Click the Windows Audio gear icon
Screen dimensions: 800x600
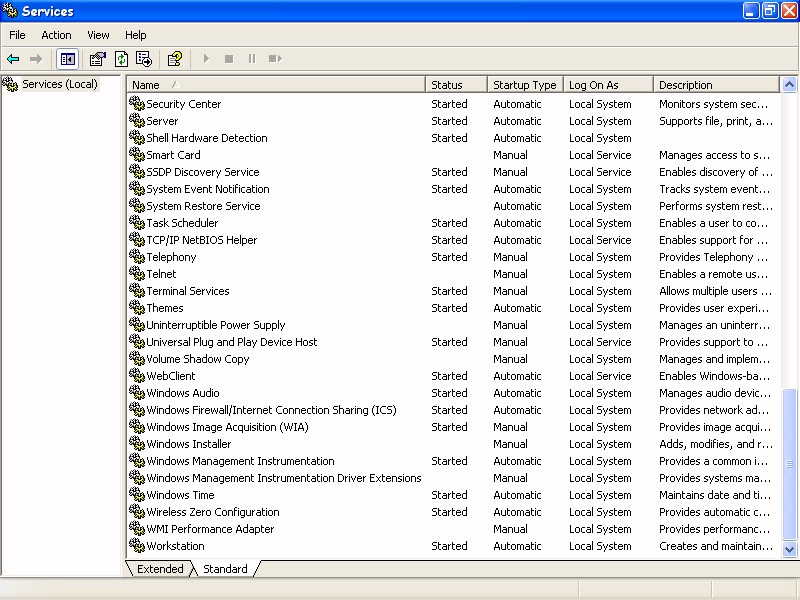coord(137,392)
